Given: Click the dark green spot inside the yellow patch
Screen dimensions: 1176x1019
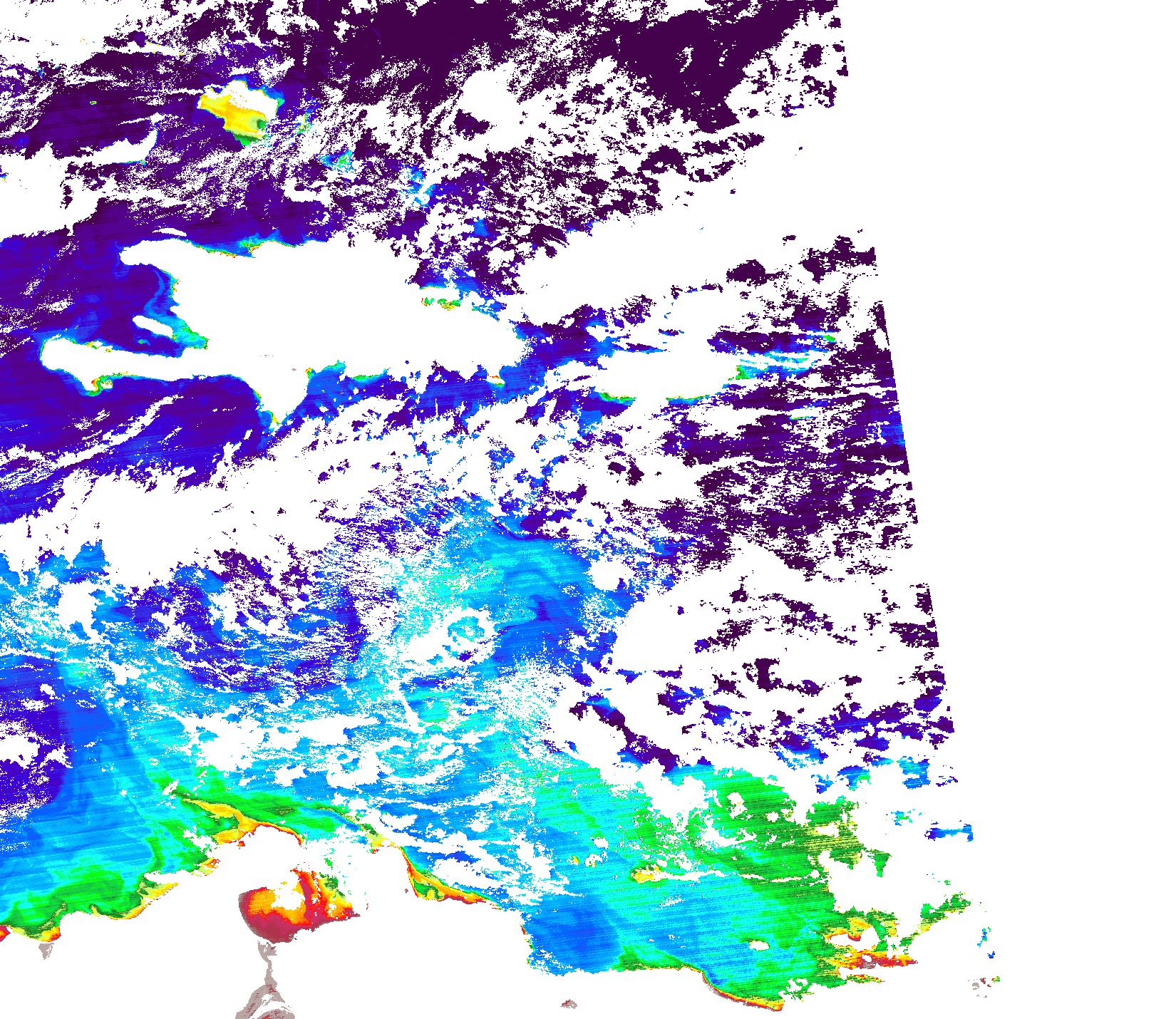Looking at the screenshot, I should click(x=257, y=125).
